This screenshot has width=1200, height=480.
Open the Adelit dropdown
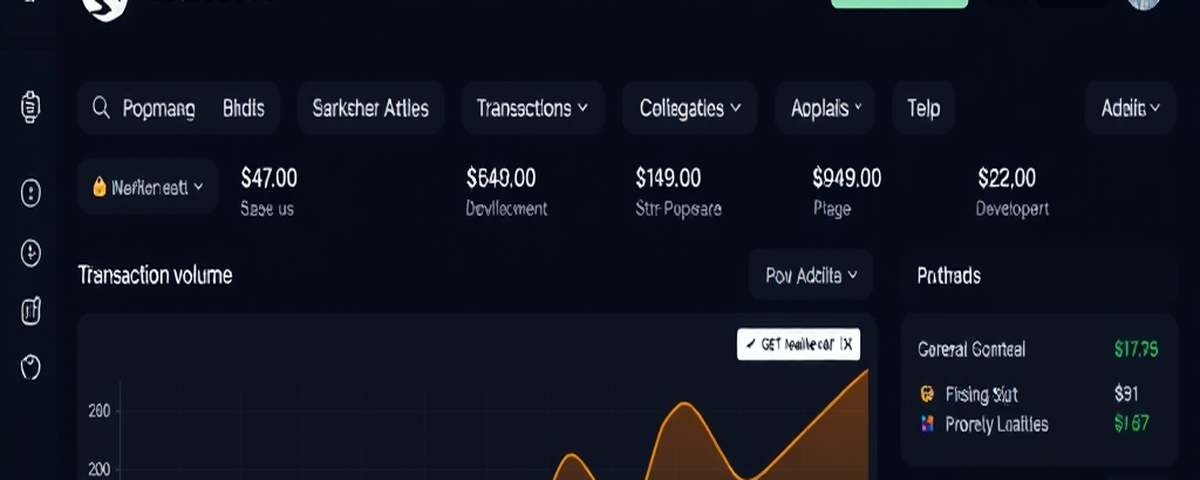(1130, 108)
